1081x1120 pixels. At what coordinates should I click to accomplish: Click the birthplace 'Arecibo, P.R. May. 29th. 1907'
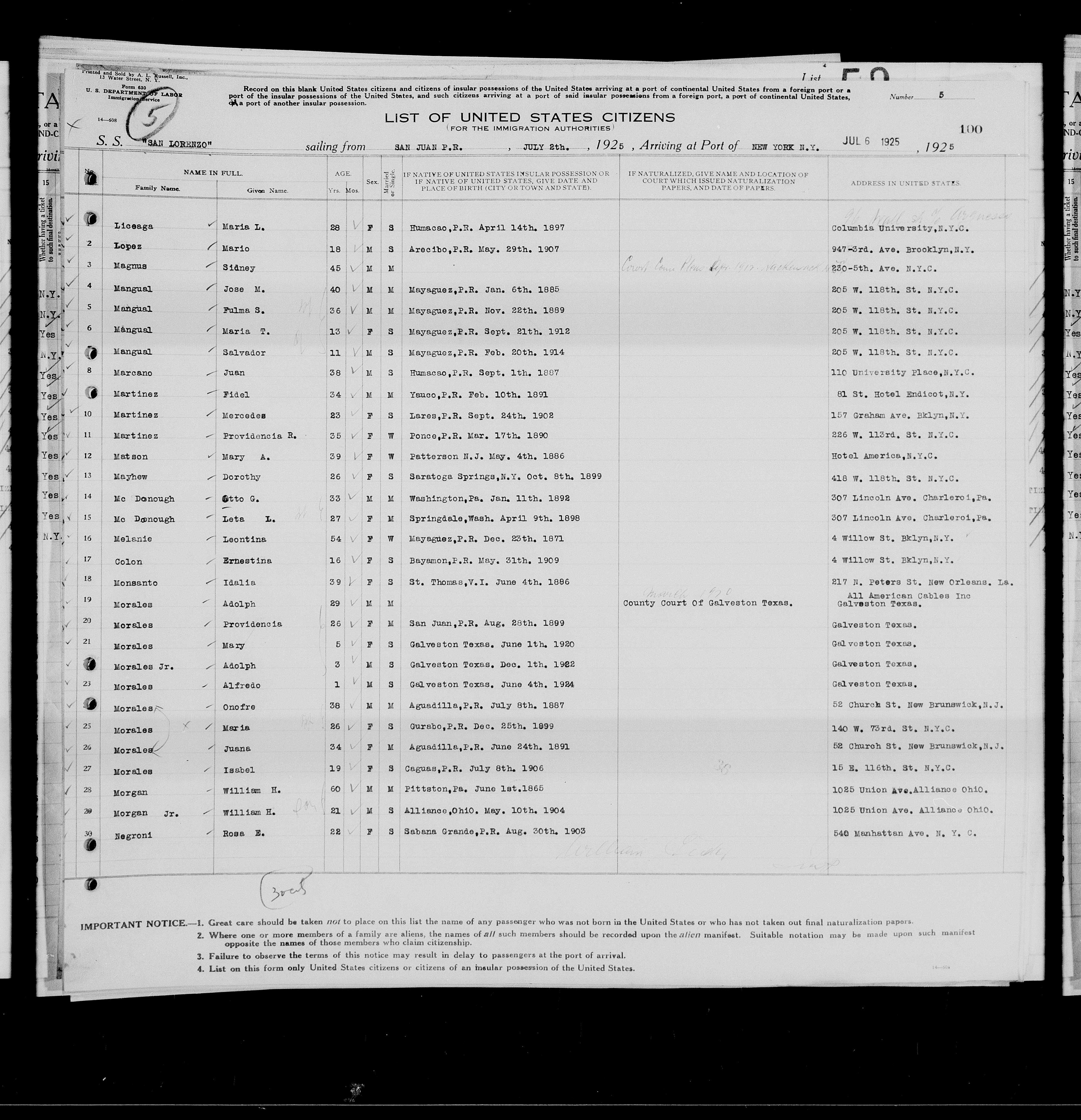(484, 249)
